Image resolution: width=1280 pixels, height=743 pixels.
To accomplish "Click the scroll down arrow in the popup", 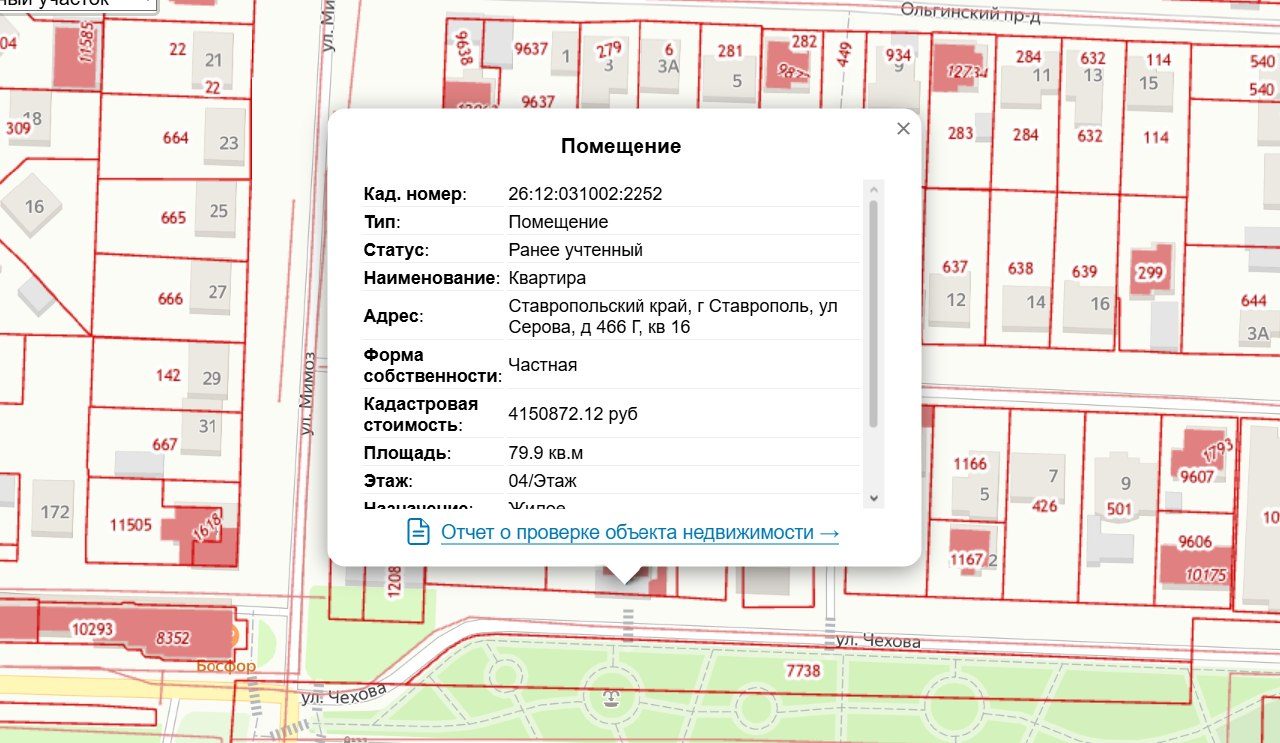I will 873,497.
